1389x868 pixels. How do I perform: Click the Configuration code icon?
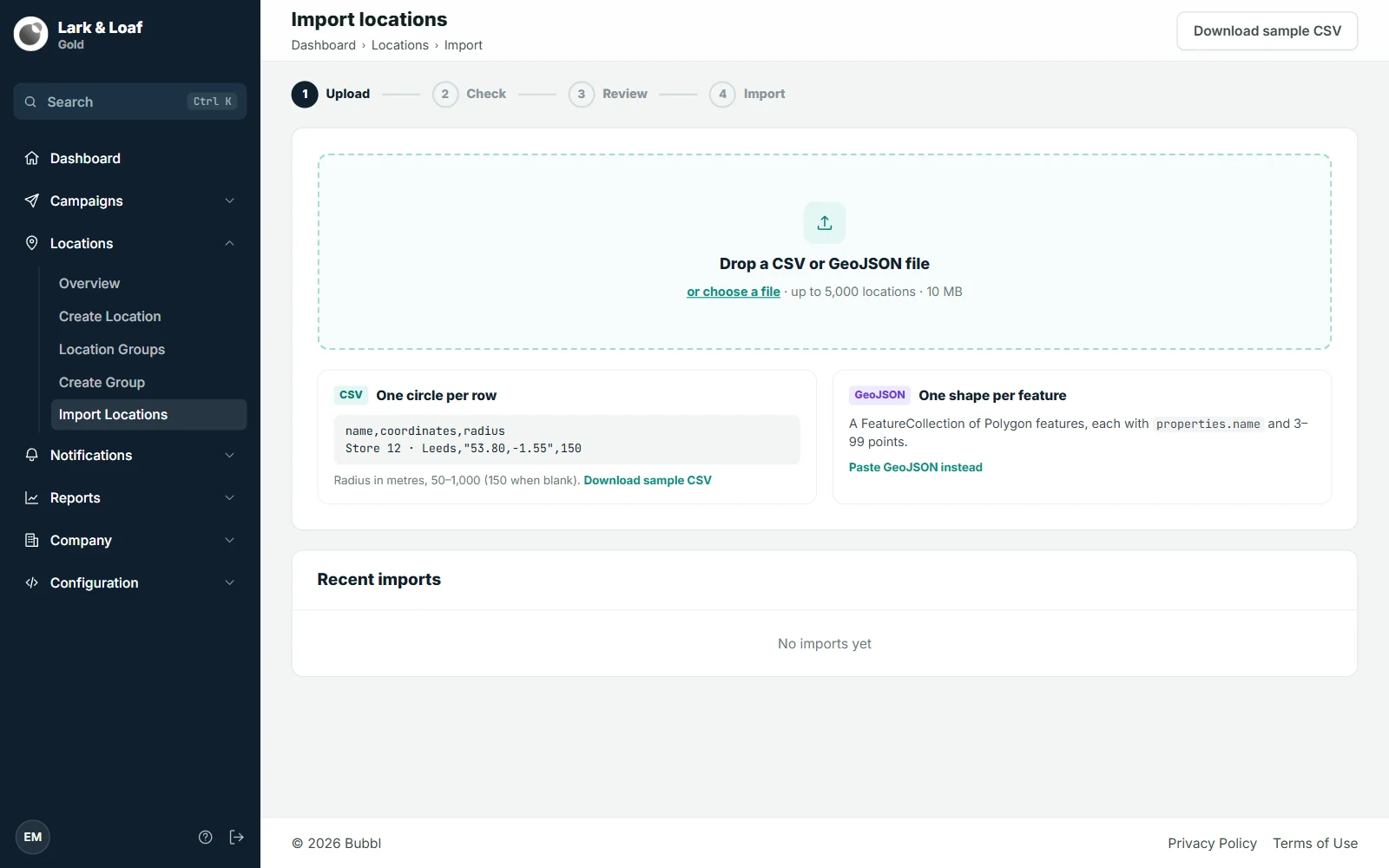[x=32, y=582]
